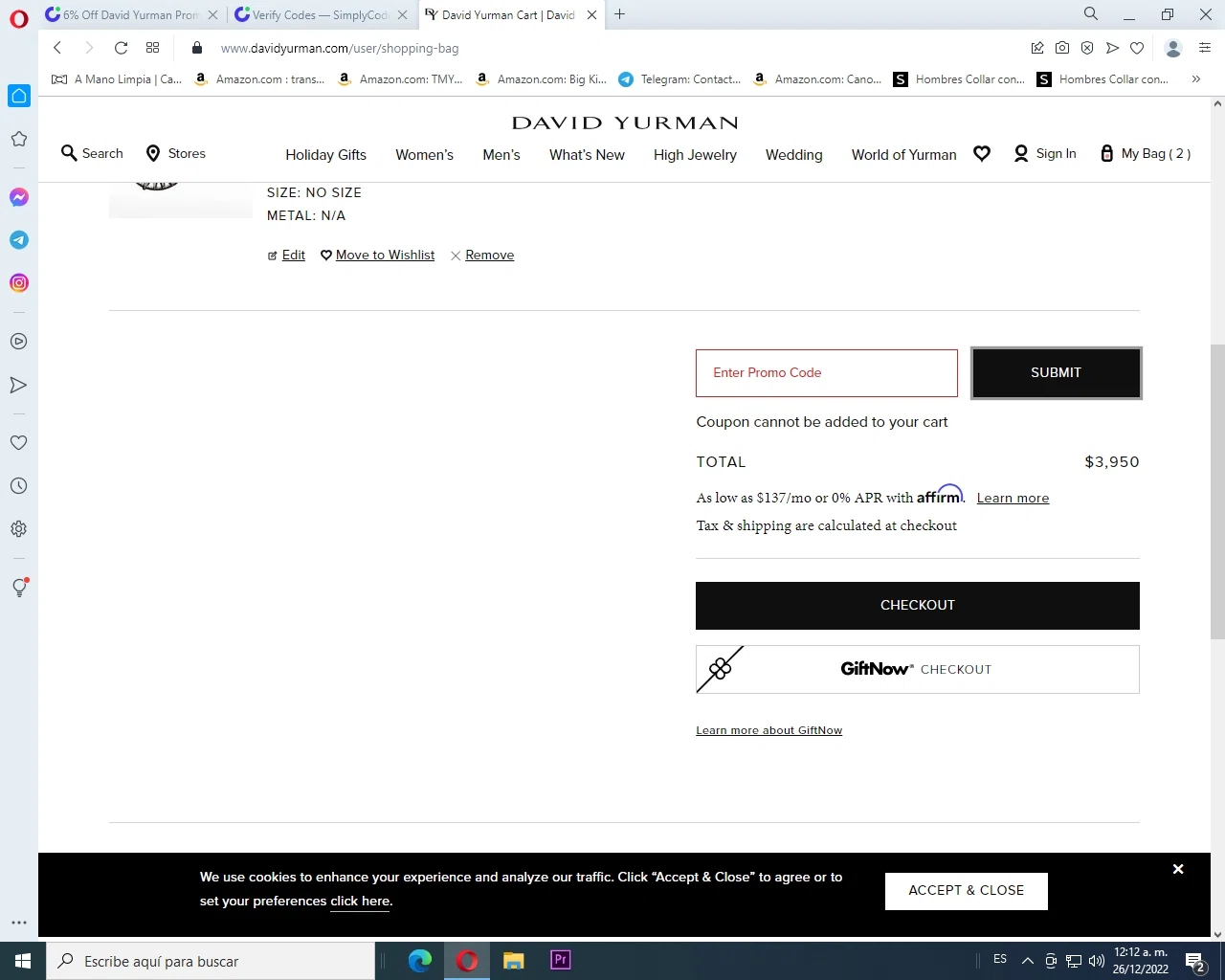Open site Search
Screen dimensions: 1225x980
92,153
